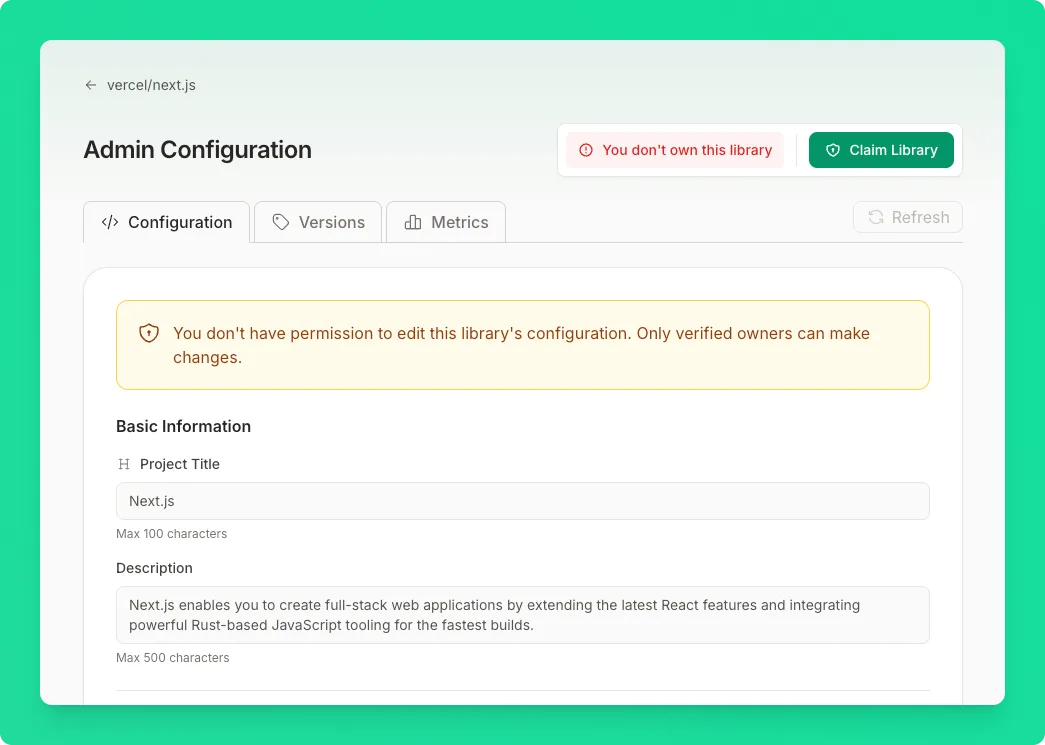Go back via vercel/next.js link
Screen dimensions: 1045x745
(x=151, y=85)
